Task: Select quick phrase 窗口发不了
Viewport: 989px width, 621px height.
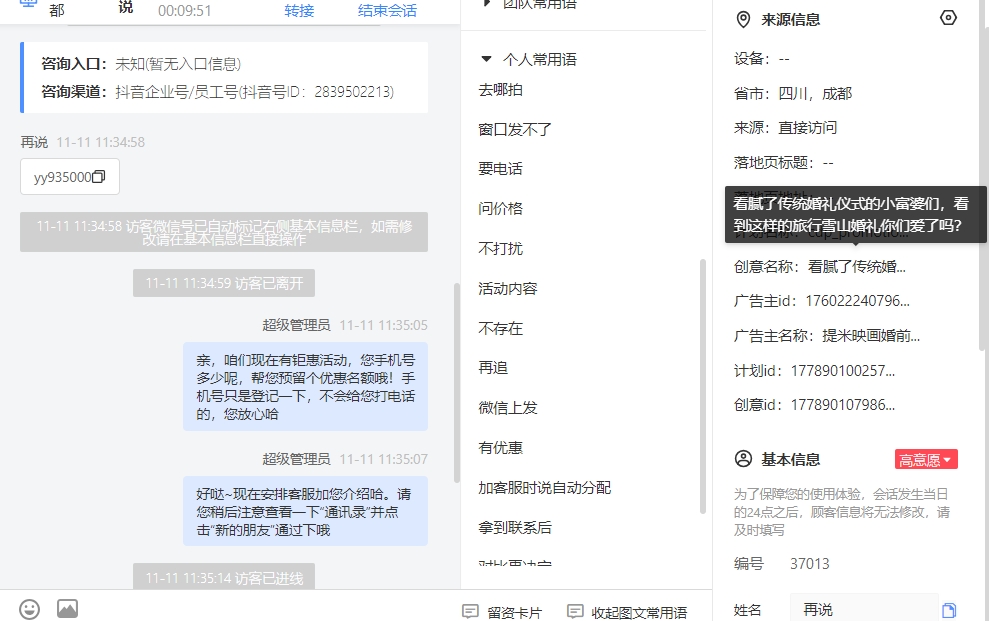Action: [515, 130]
